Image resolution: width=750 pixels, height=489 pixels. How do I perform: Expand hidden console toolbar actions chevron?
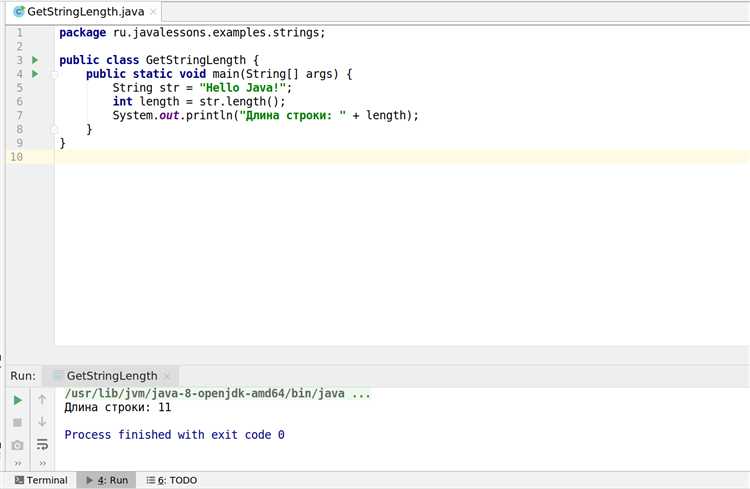(x=42, y=463)
